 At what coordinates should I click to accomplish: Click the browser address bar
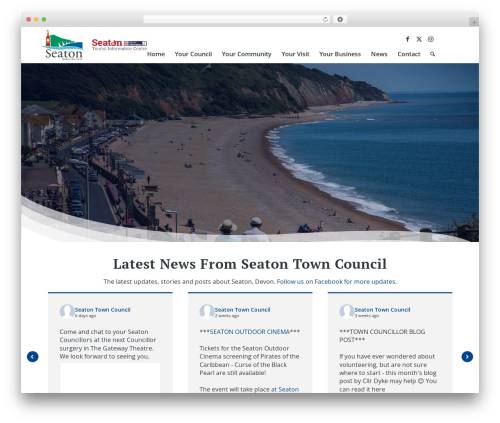(237, 19)
